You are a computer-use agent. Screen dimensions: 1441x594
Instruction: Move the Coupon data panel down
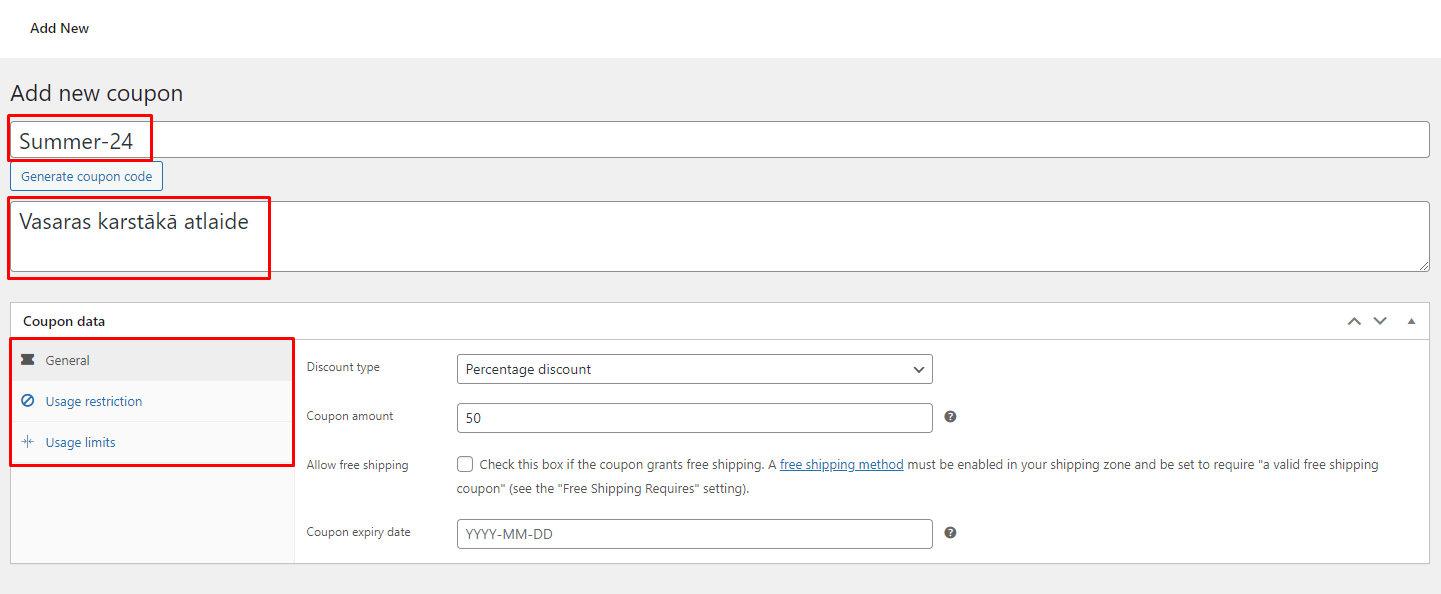[1380, 321]
